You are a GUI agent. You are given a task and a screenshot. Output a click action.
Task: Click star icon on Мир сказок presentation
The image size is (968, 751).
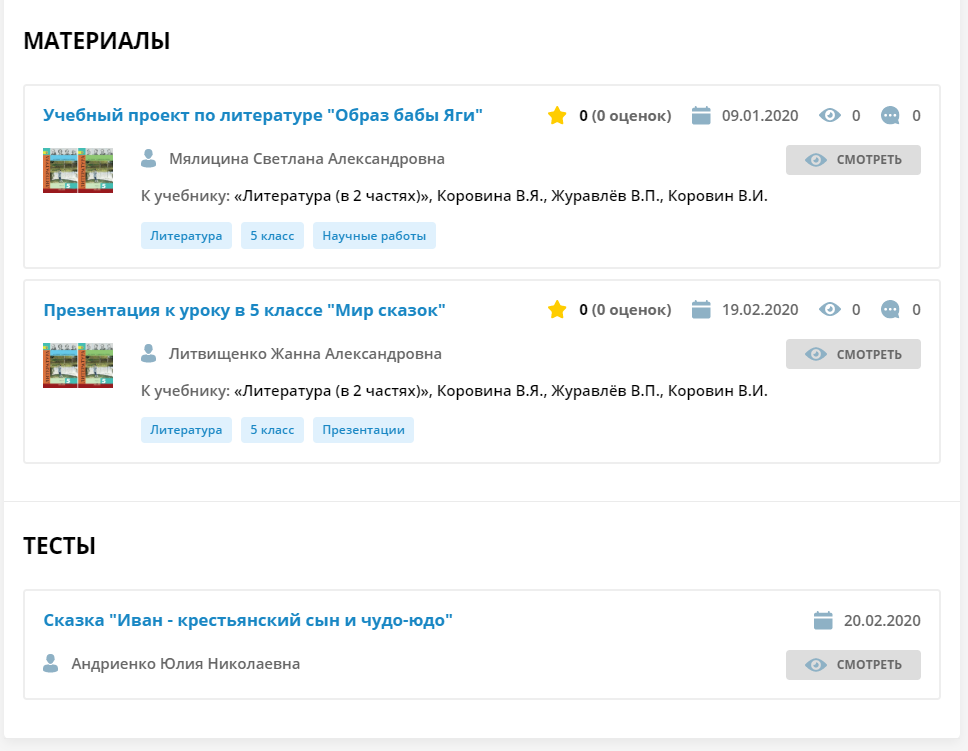pos(557,310)
